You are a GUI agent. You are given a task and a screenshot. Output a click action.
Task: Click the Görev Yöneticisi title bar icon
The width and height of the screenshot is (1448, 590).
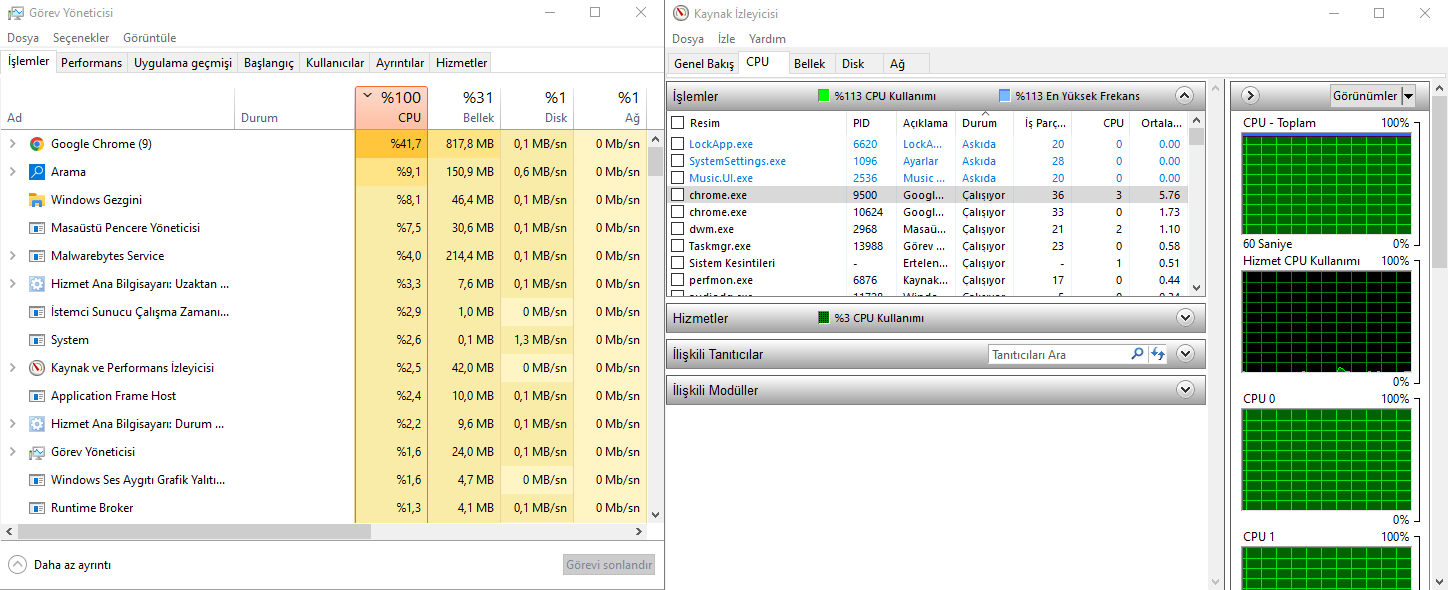pos(16,13)
